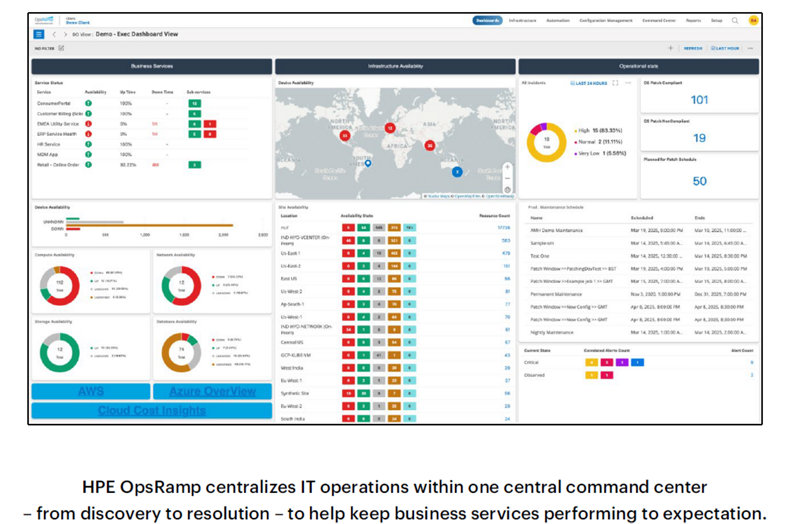Open the AWS dashboard link
The image size is (800, 524).
(x=91, y=391)
